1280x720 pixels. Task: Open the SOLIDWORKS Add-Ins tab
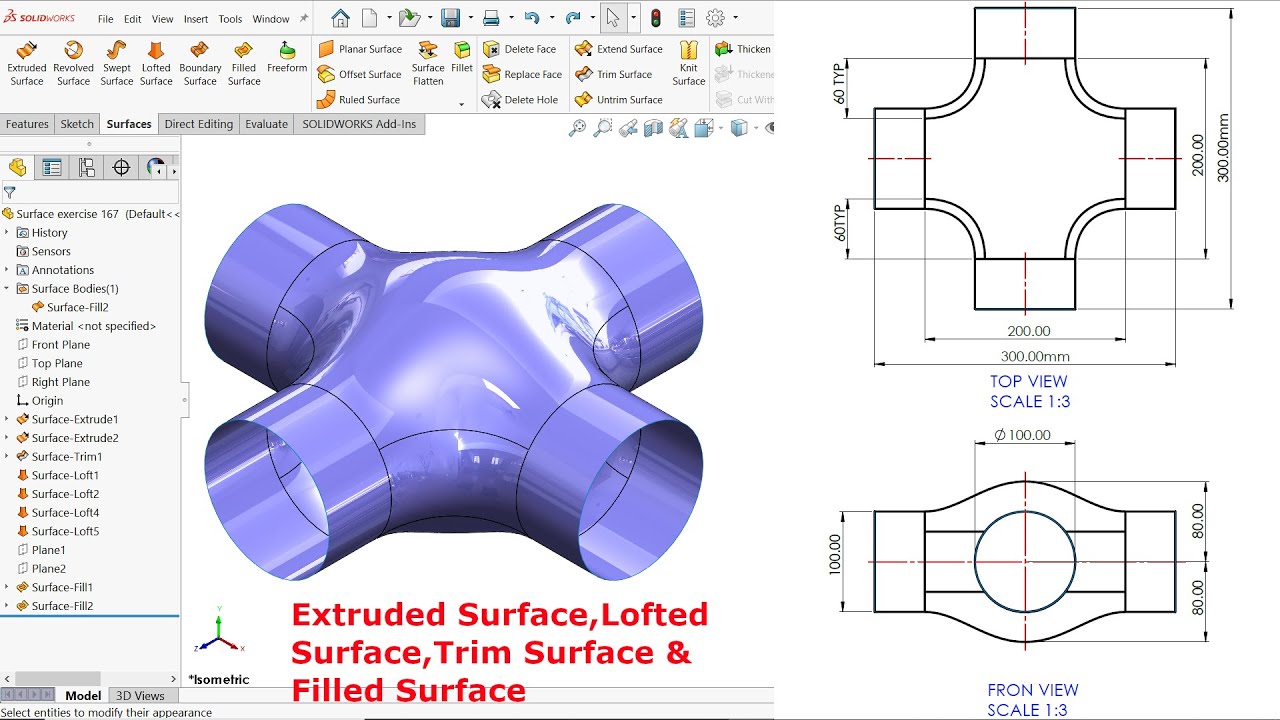[x=359, y=124]
